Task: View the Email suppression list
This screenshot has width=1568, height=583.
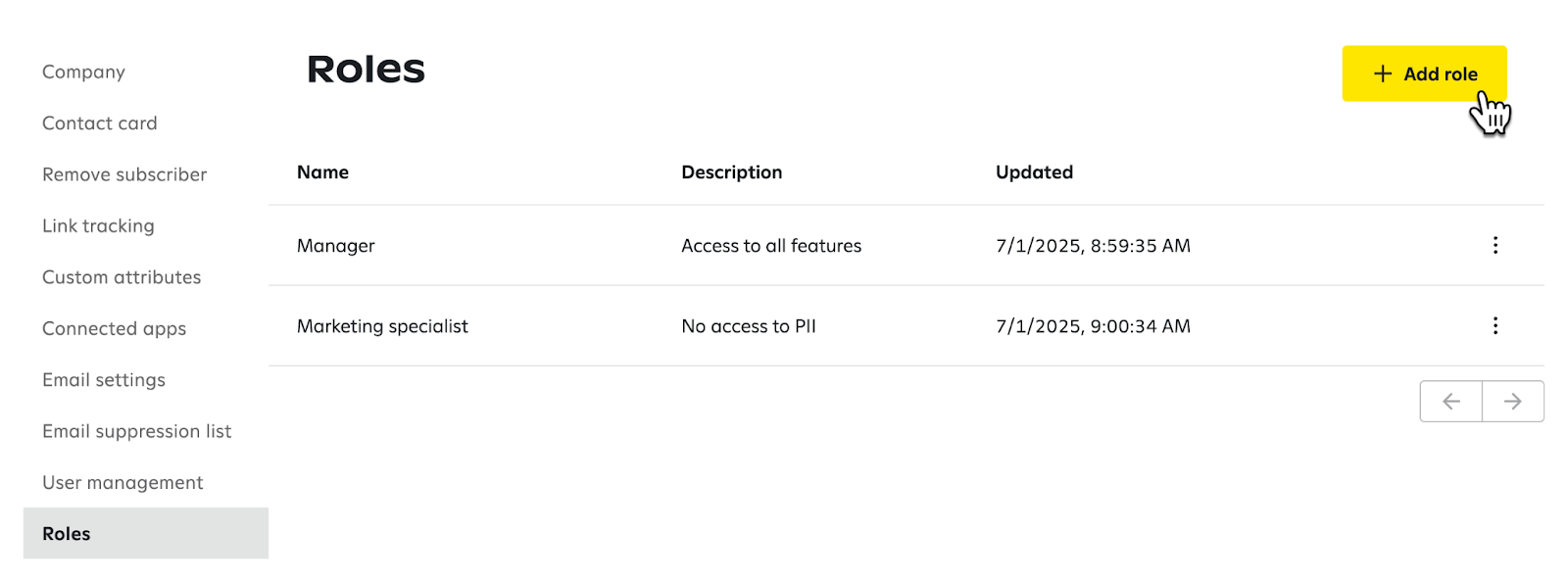Action: pos(136,431)
